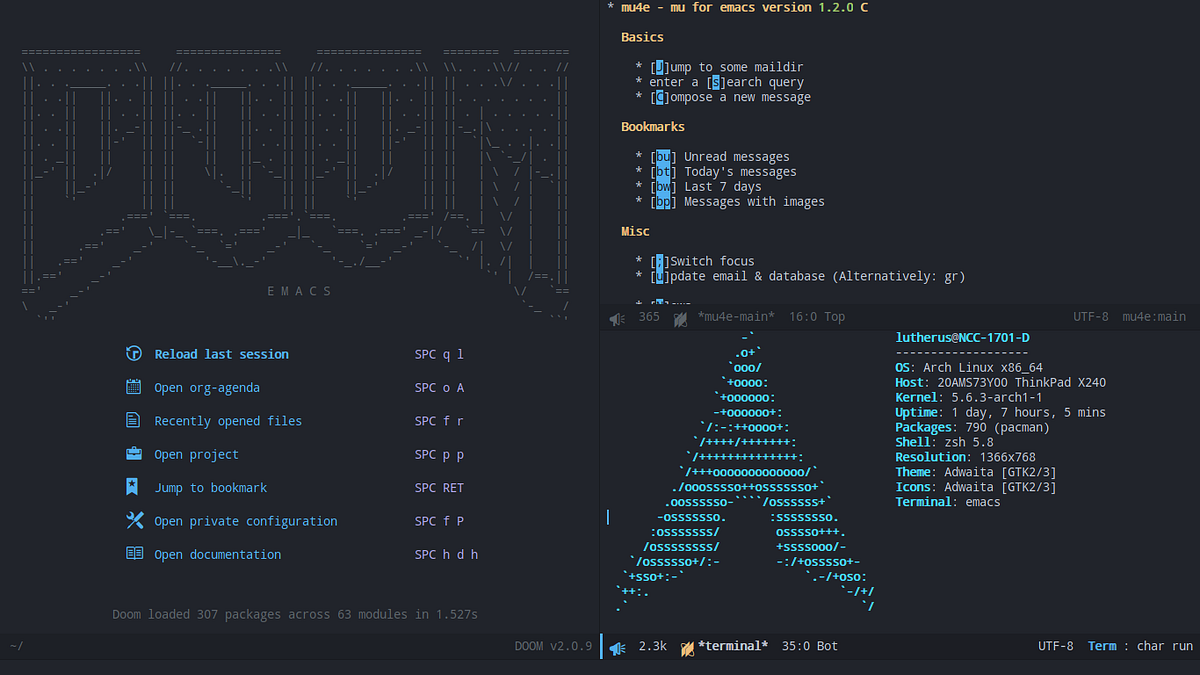Viewport: 1200px width, 675px height.
Task: Click the calendar icon beside Open org-agenda
Action: (134, 387)
